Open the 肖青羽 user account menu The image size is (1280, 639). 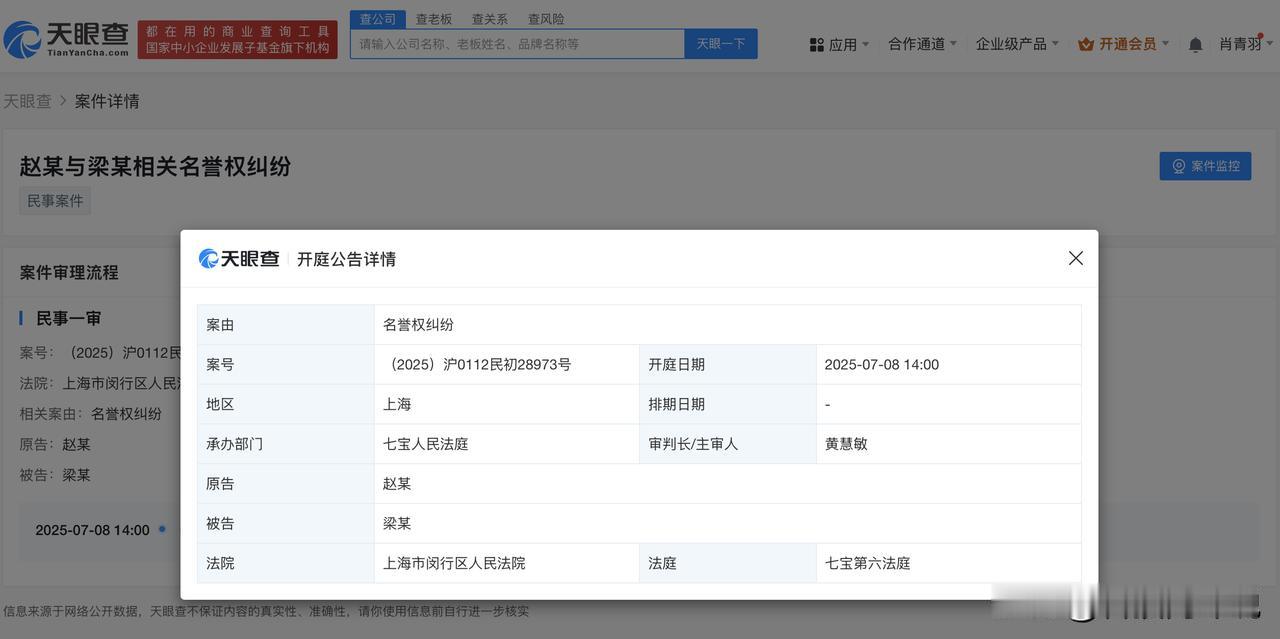[x=1246, y=44]
